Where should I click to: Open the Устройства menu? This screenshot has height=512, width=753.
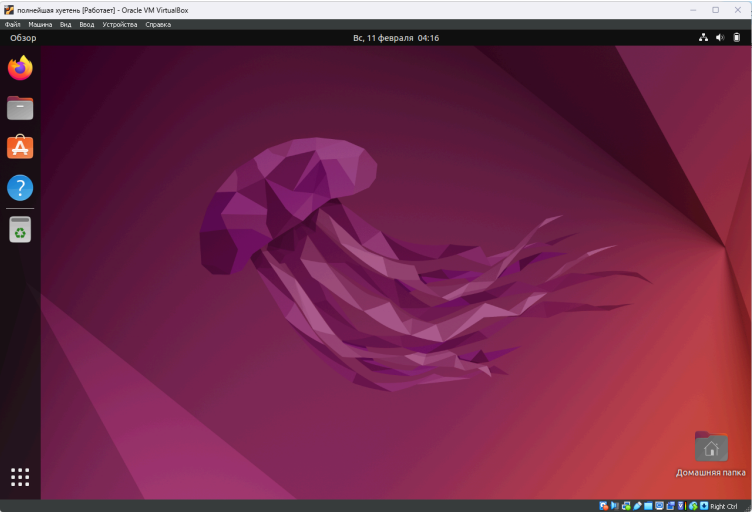coord(120,24)
